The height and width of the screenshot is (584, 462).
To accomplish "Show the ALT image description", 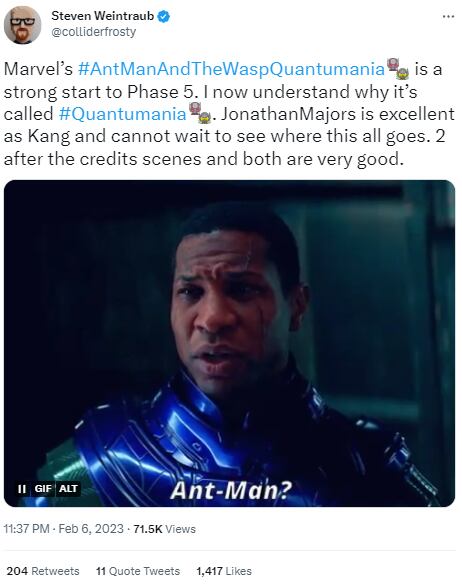I will click(68, 488).
